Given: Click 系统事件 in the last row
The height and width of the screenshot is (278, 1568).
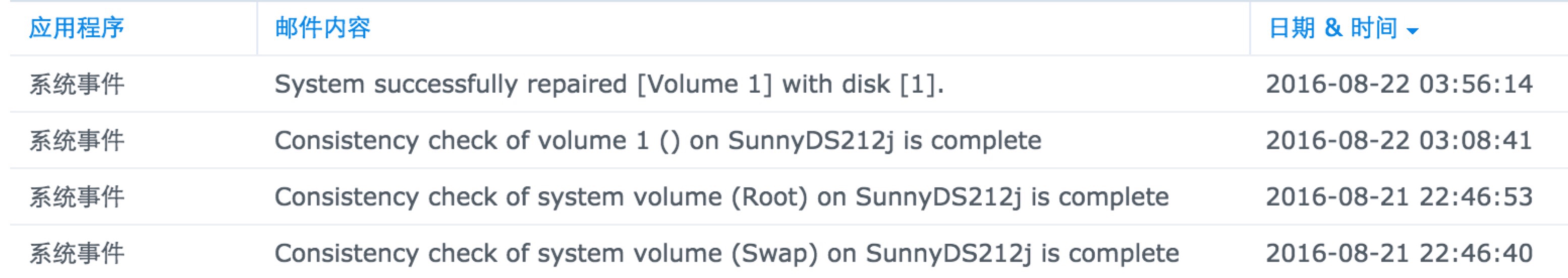Looking at the screenshot, I should click(x=77, y=254).
